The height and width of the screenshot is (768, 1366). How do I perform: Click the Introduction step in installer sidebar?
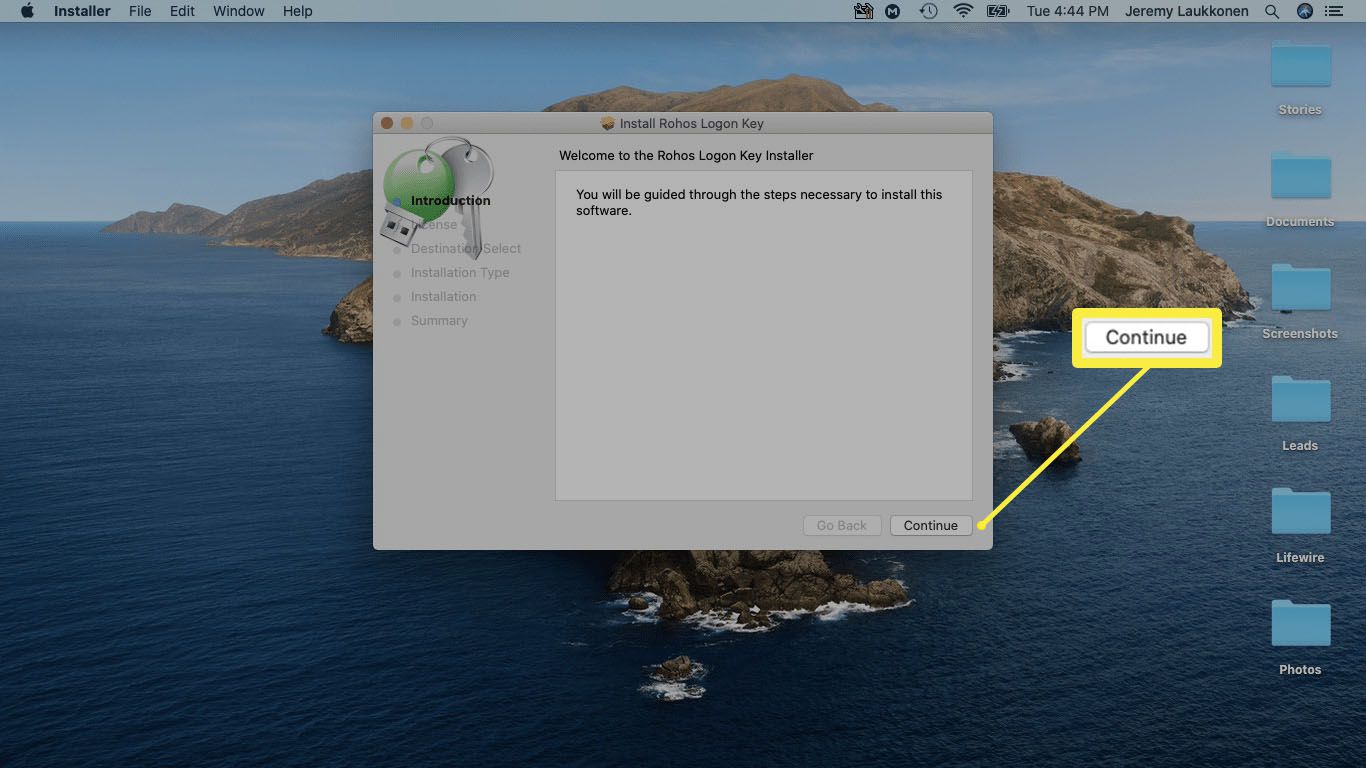point(450,200)
